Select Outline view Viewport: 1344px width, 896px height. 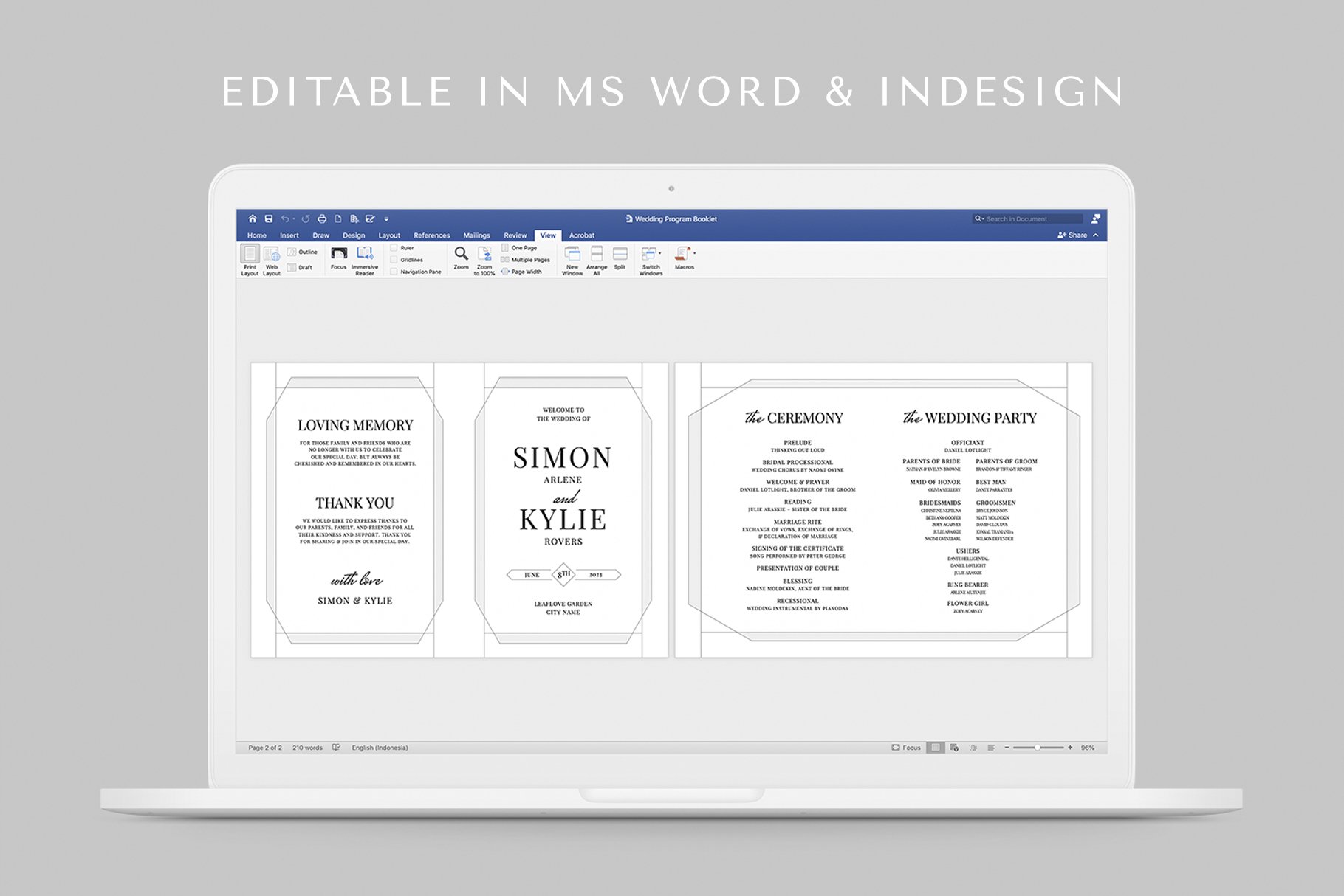[x=302, y=252]
